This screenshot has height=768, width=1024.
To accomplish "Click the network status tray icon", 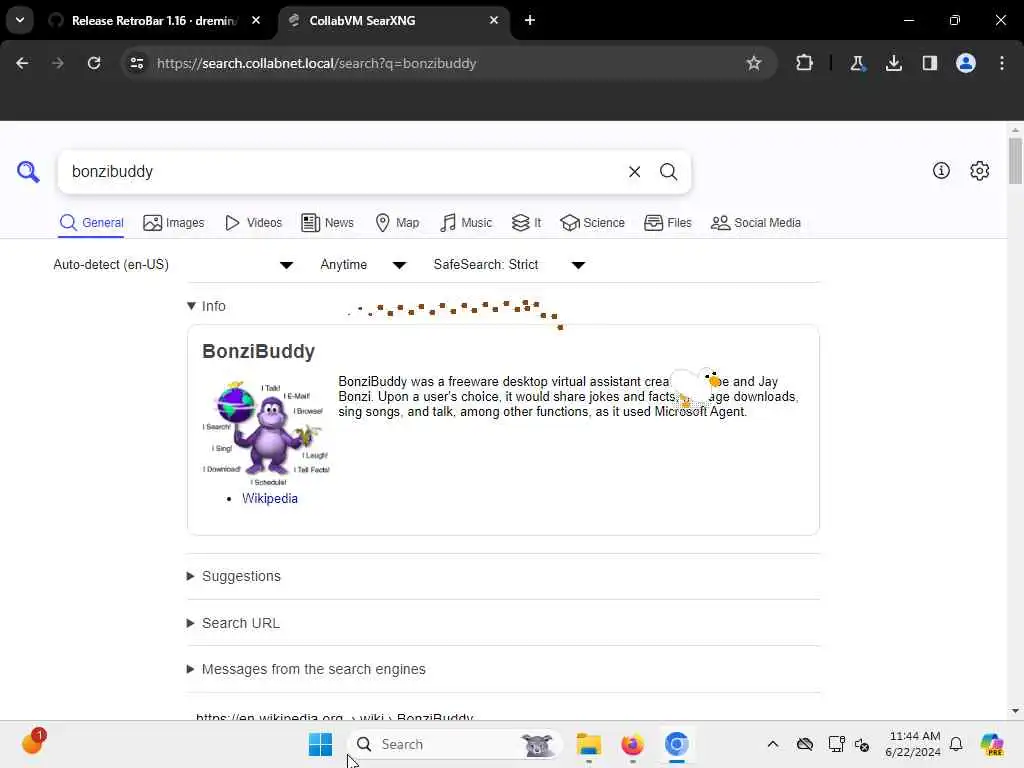I will [x=837, y=744].
